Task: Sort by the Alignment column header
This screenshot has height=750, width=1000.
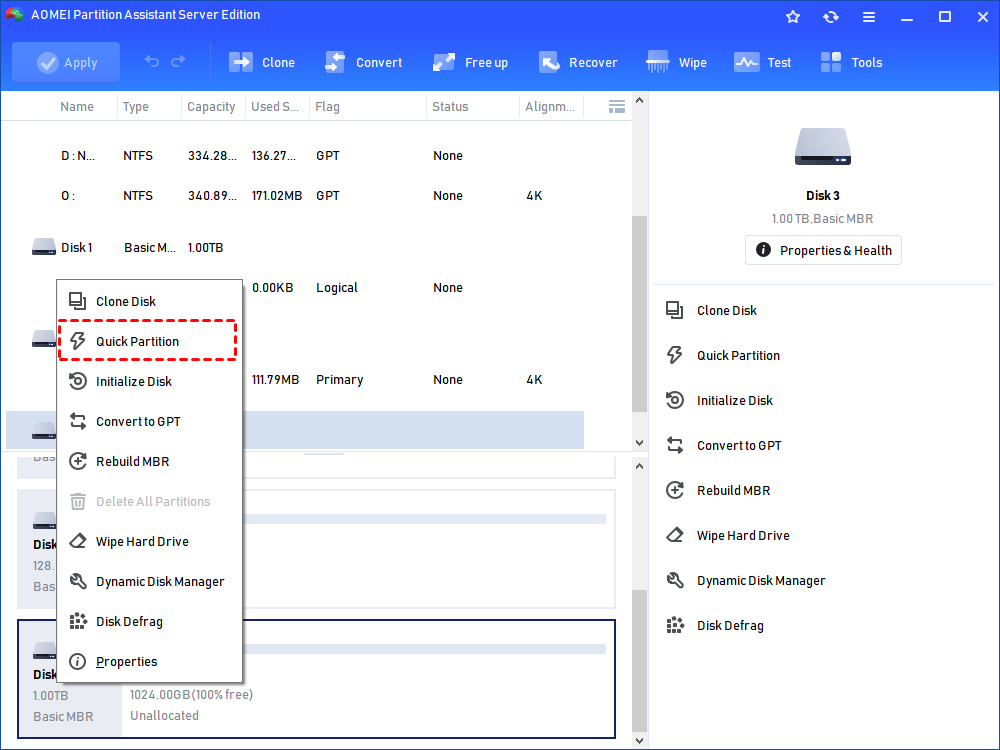Action: point(551,107)
